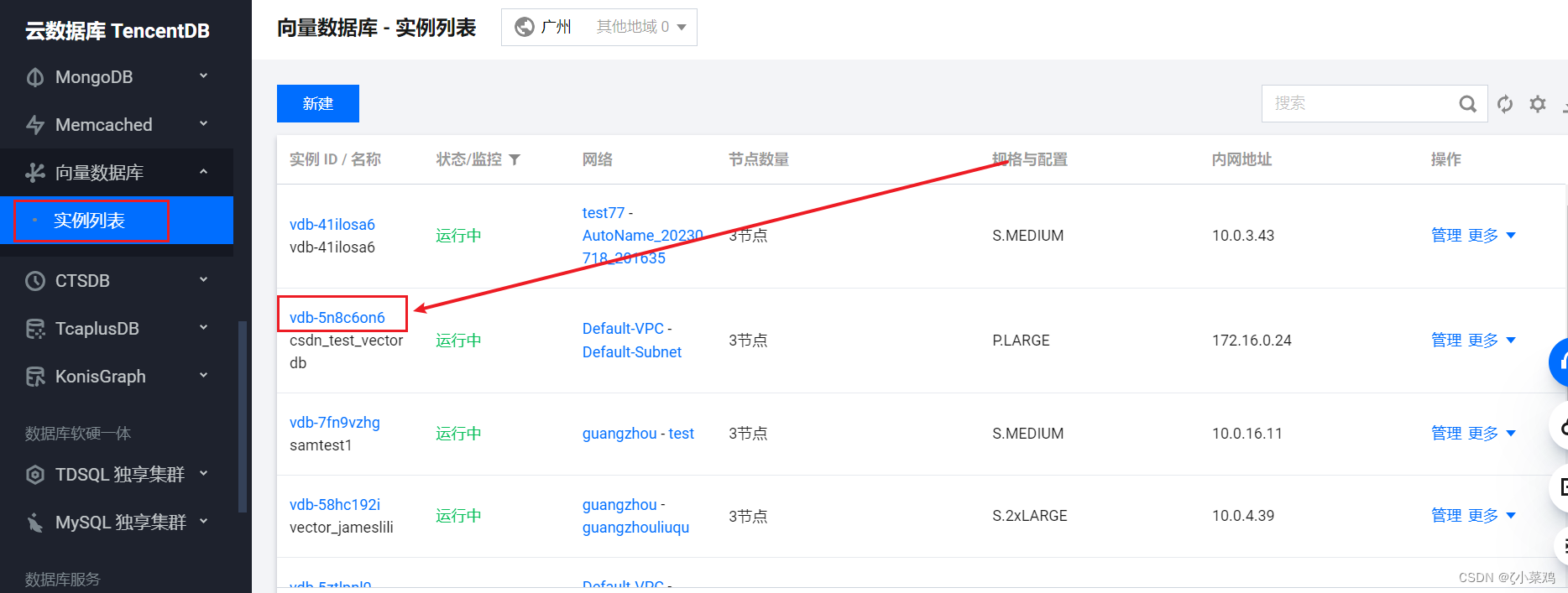Click IP address 10.0.3.43
Image resolution: width=1568 pixels, height=593 pixels.
pyautogui.click(x=1243, y=236)
